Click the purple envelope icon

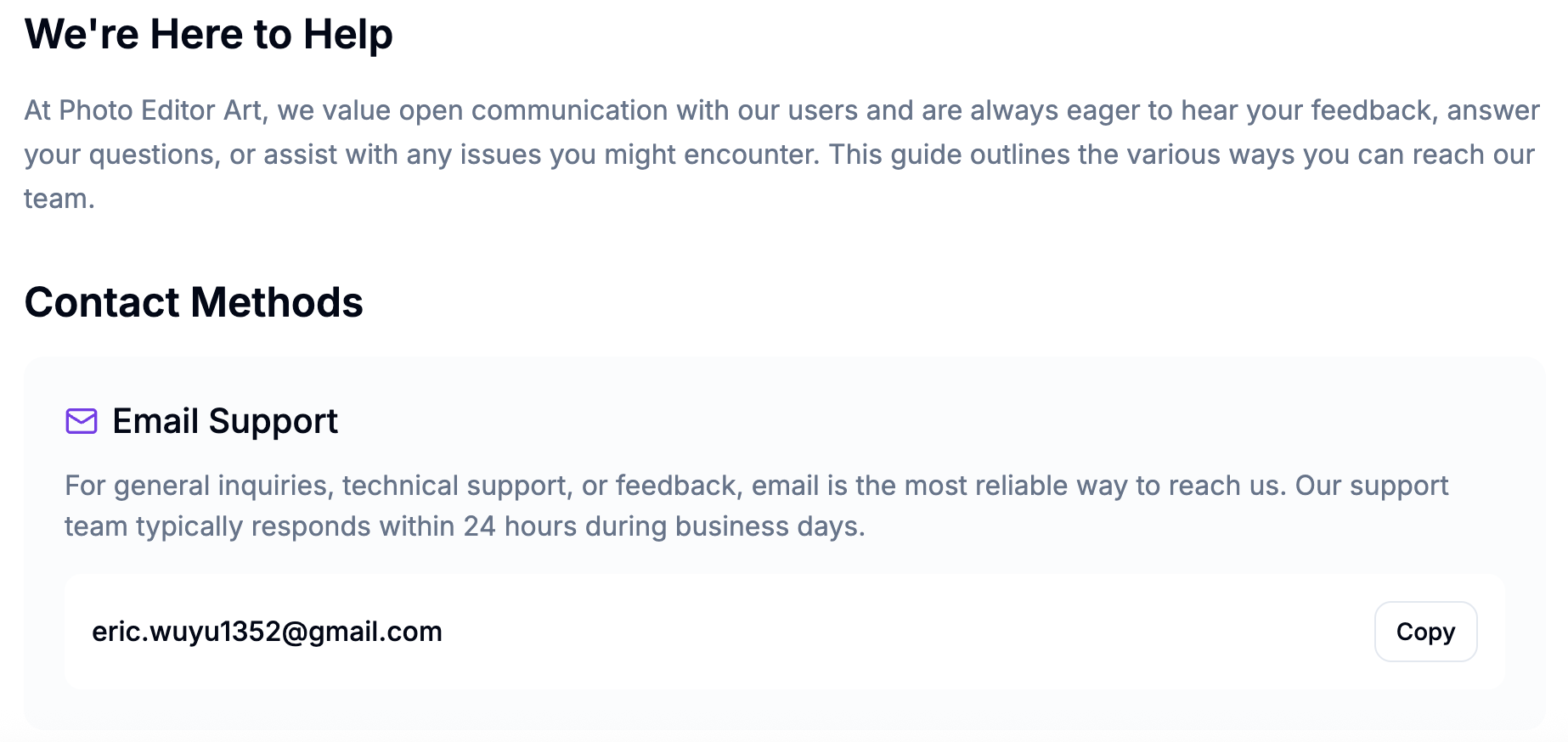82,421
